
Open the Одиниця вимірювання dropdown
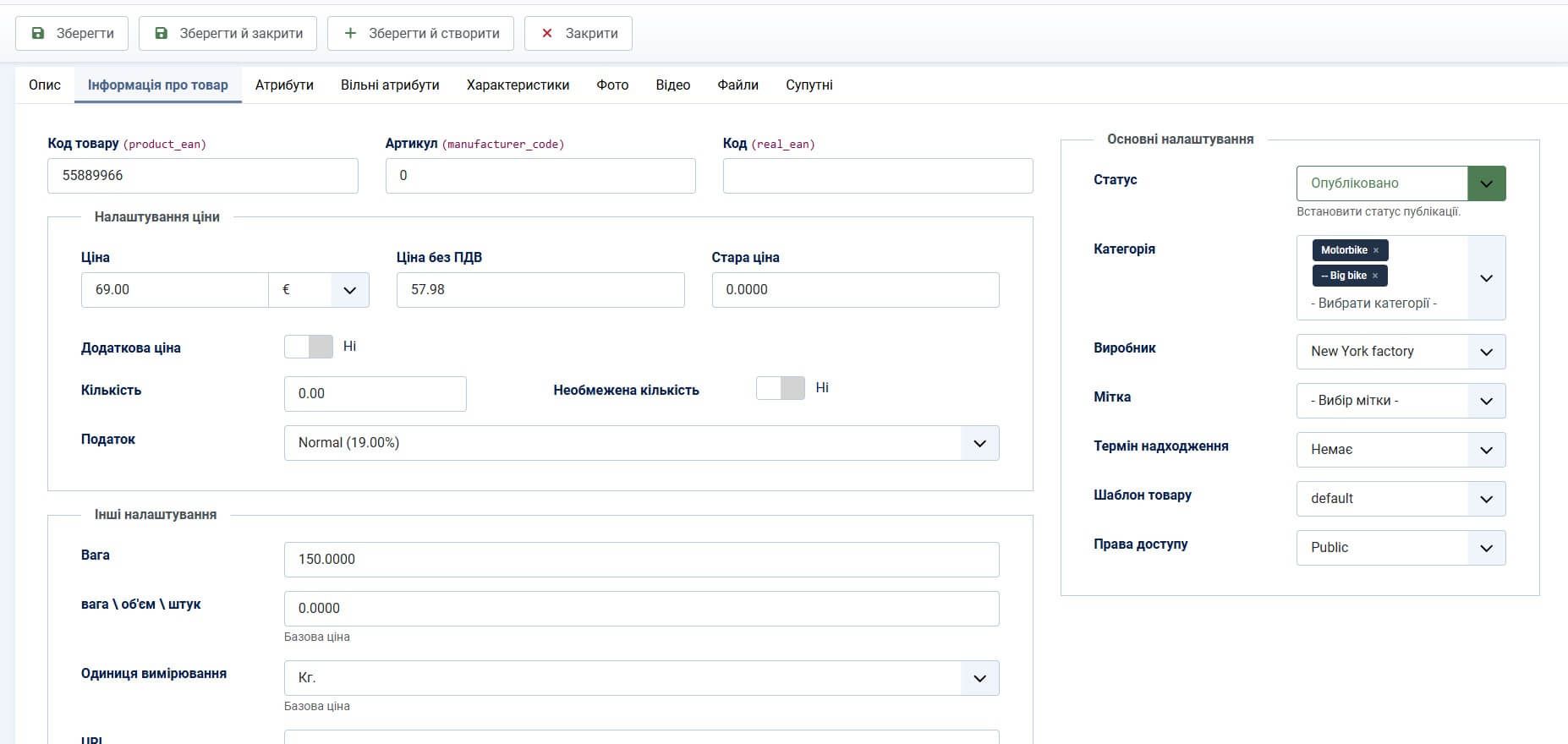[641, 678]
